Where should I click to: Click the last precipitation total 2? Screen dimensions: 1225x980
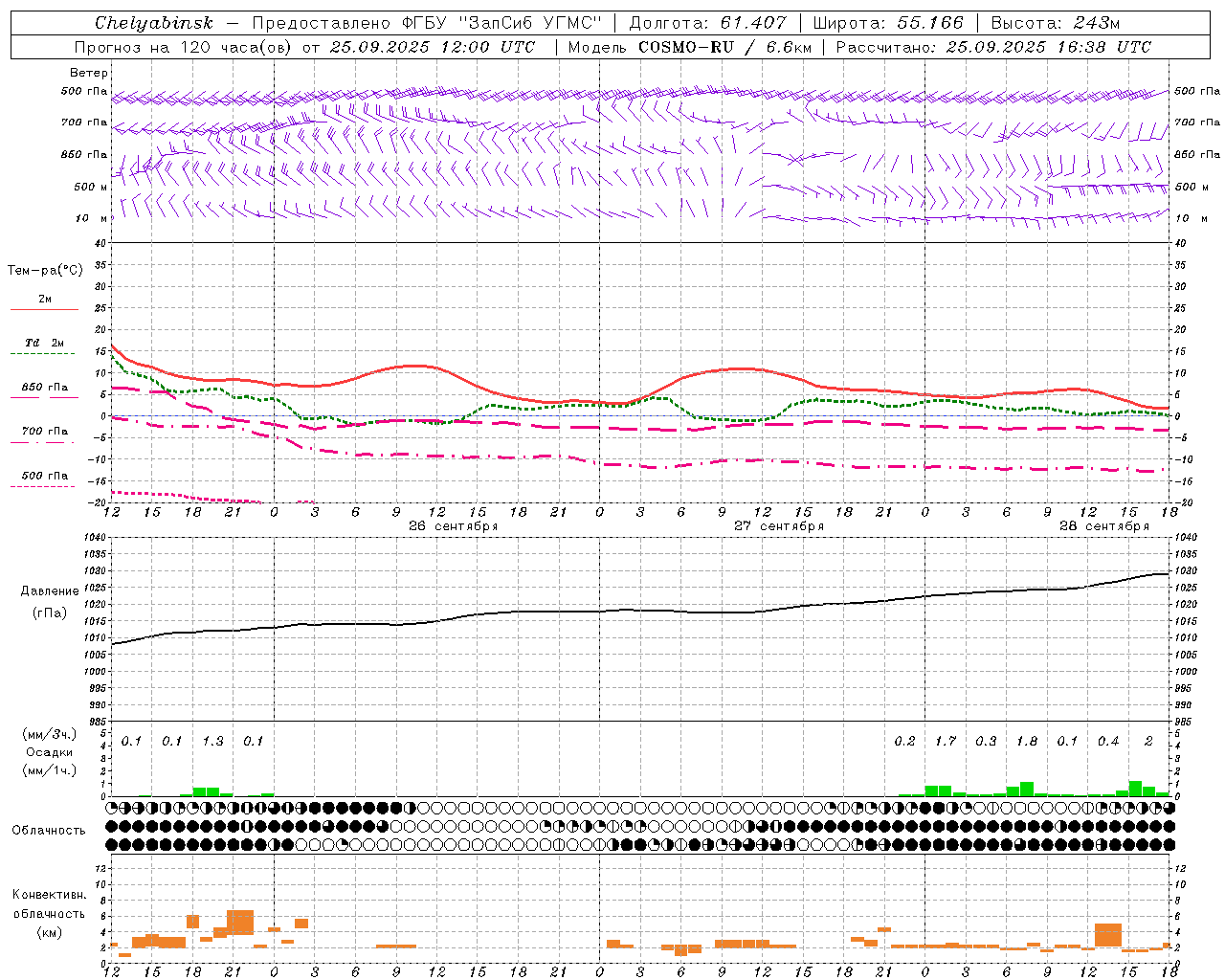pos(1148,742)
